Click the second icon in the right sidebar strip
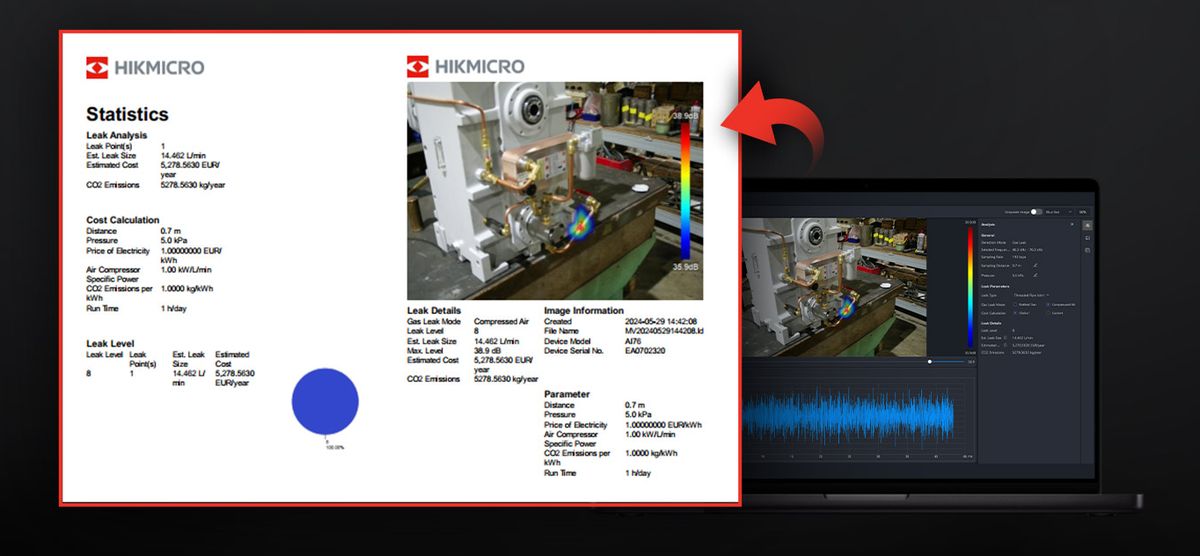Image resolution: width=1200 pixels, height=556 pixels. click(x=1088, y=238)
